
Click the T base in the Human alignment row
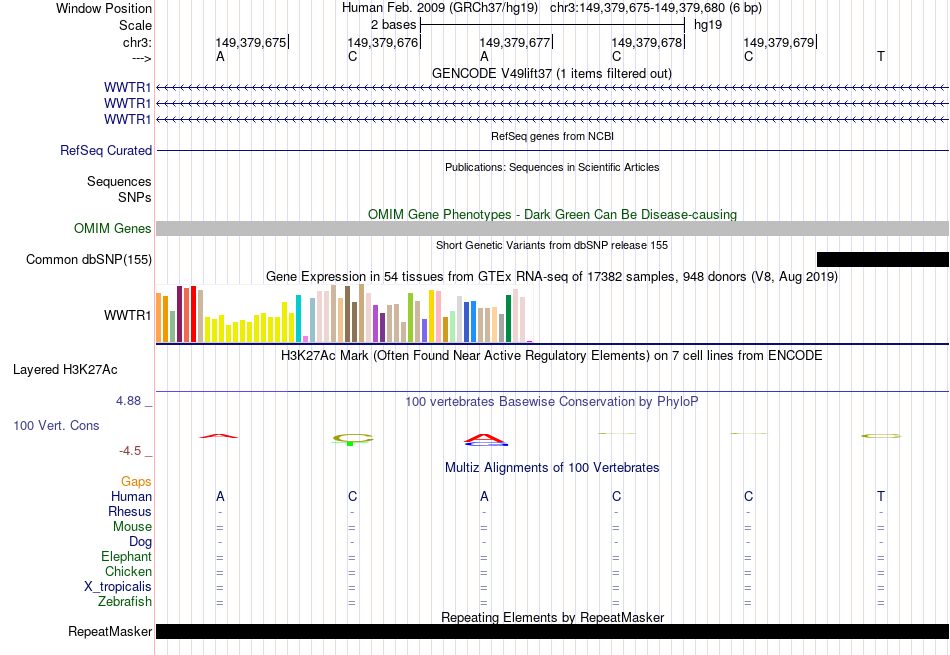[880, 496]
